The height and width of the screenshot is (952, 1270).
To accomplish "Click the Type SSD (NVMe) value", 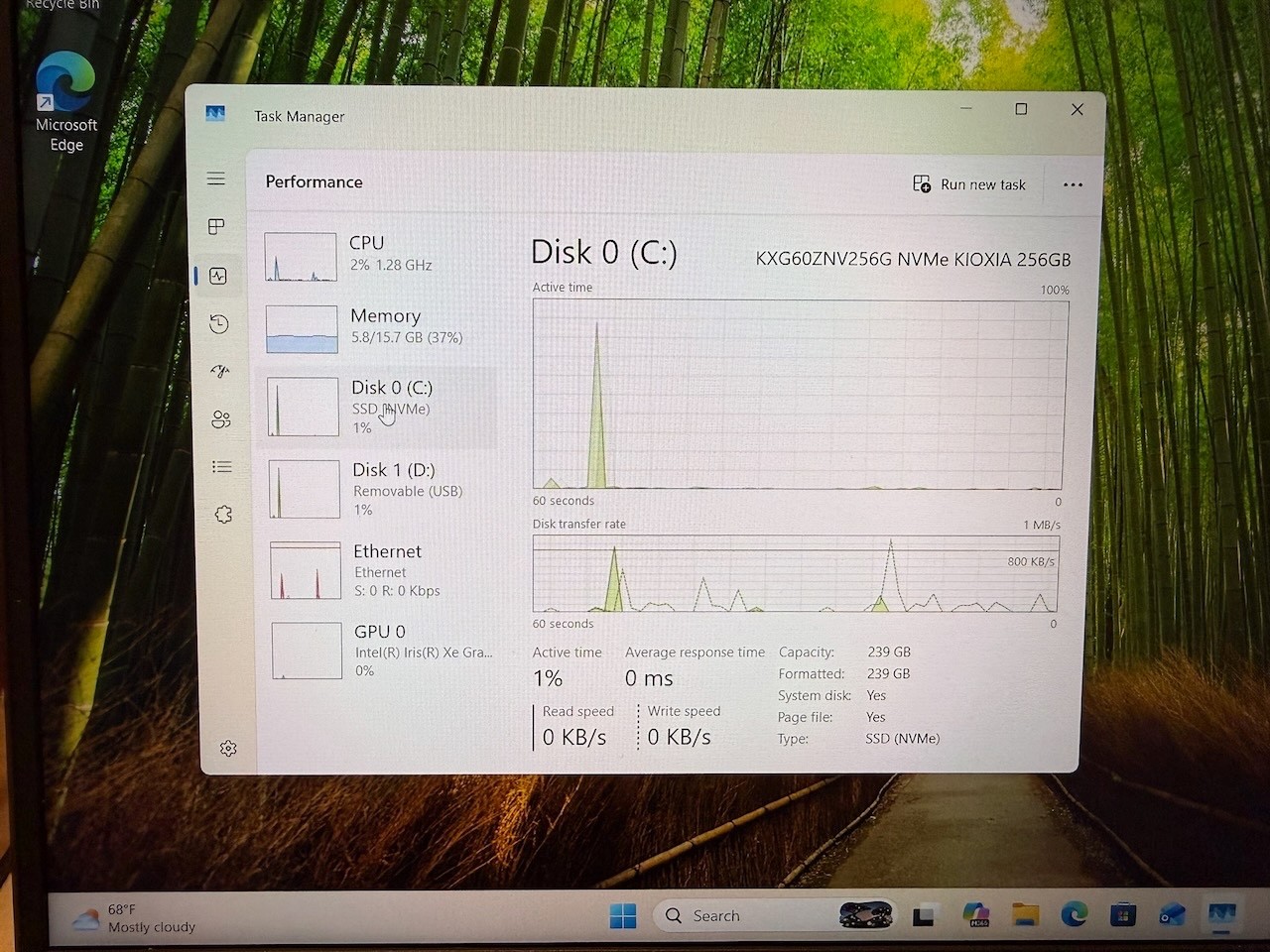I will 902,738.
